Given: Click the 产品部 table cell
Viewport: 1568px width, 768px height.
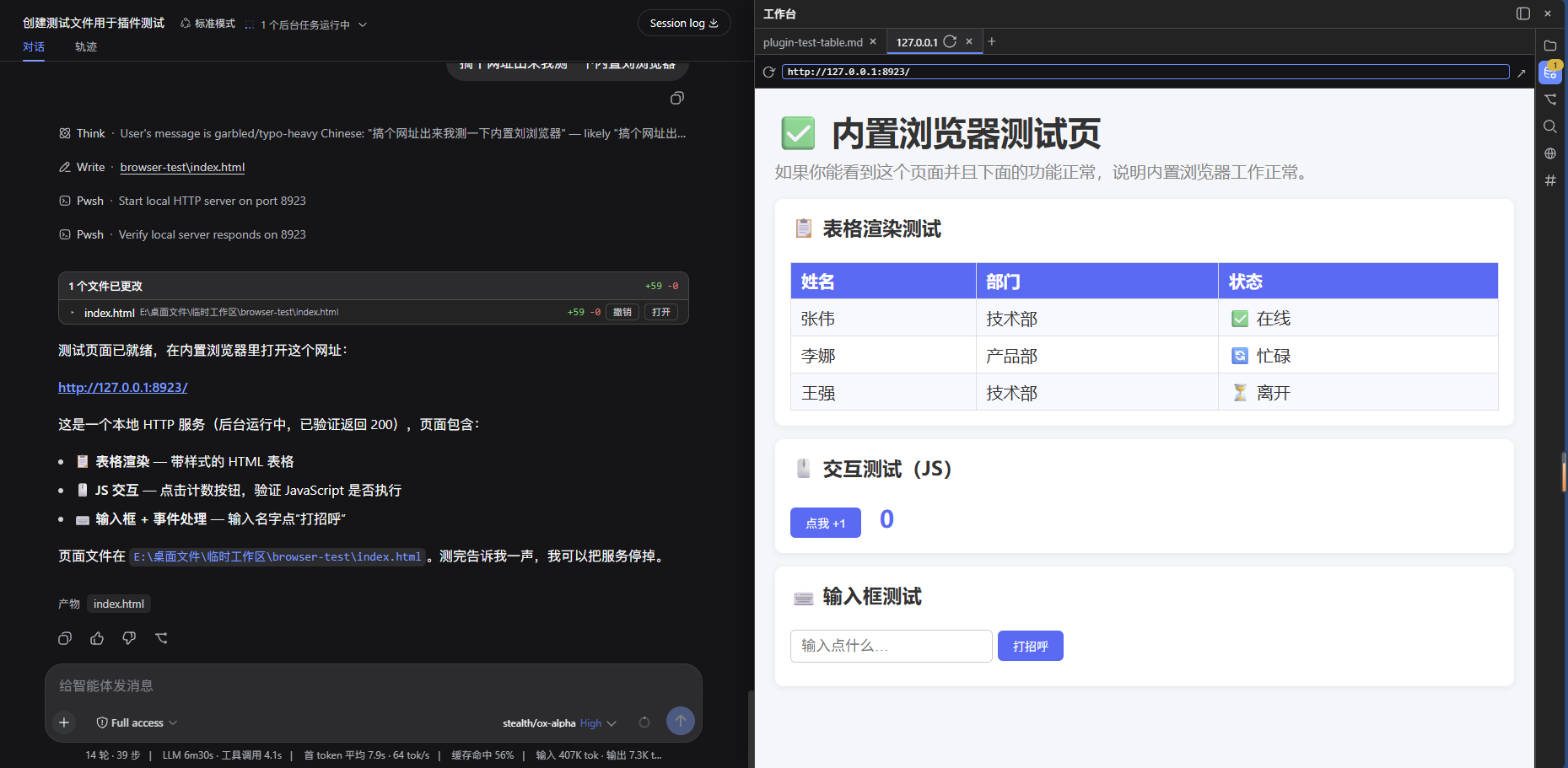Looking at the screenshot, I should [x=1097, y=356].
